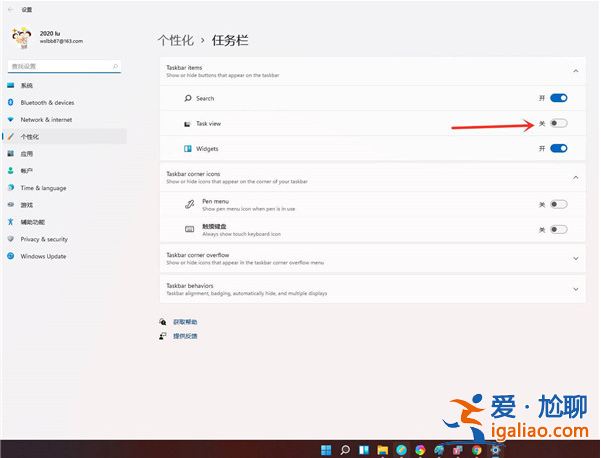
Task: Click the Taskbar behaviors heading text
Action: [x=190, y=286]
